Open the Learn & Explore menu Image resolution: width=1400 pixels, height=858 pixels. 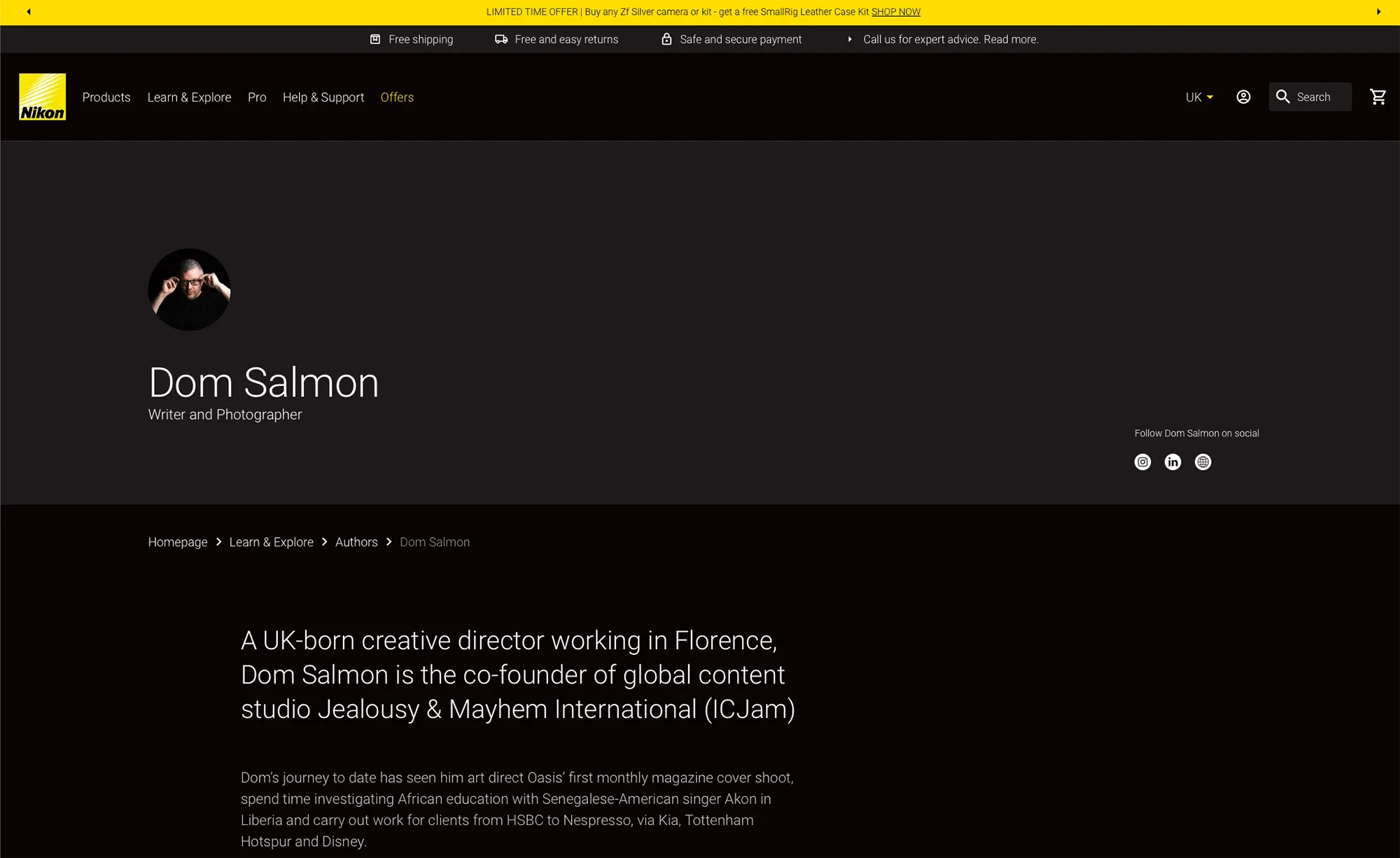click(189, 97)
